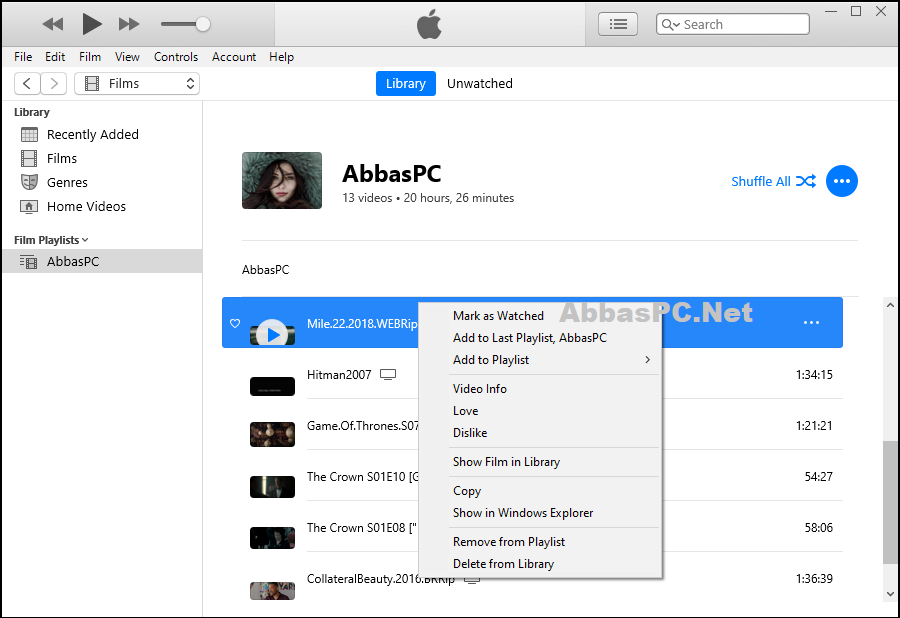Open the ellipsis on Mile.22 row
Image resolution: width=900 pixels, height=618 pixels.
pos(811,322)
